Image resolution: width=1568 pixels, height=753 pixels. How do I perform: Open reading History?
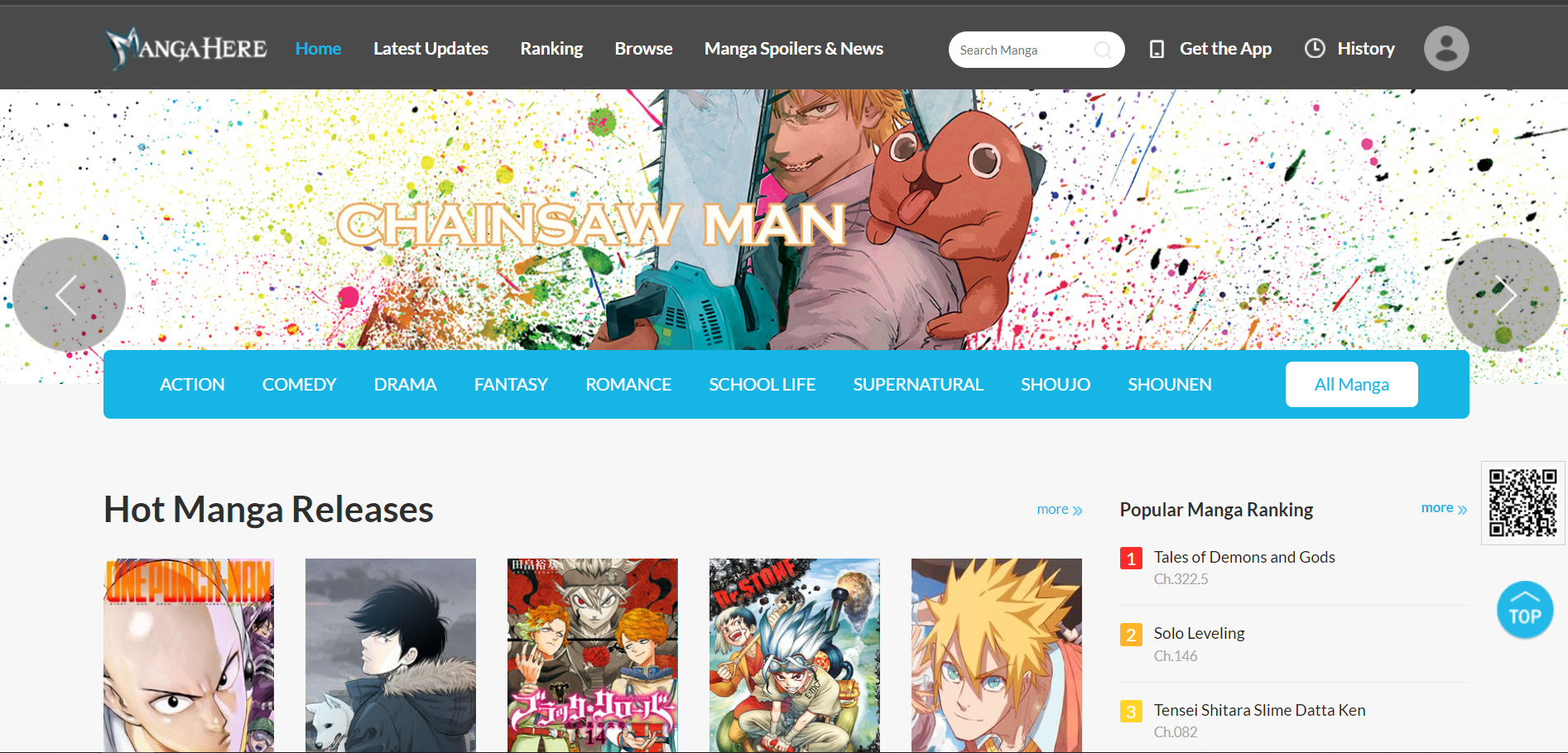coord(1366,49)
